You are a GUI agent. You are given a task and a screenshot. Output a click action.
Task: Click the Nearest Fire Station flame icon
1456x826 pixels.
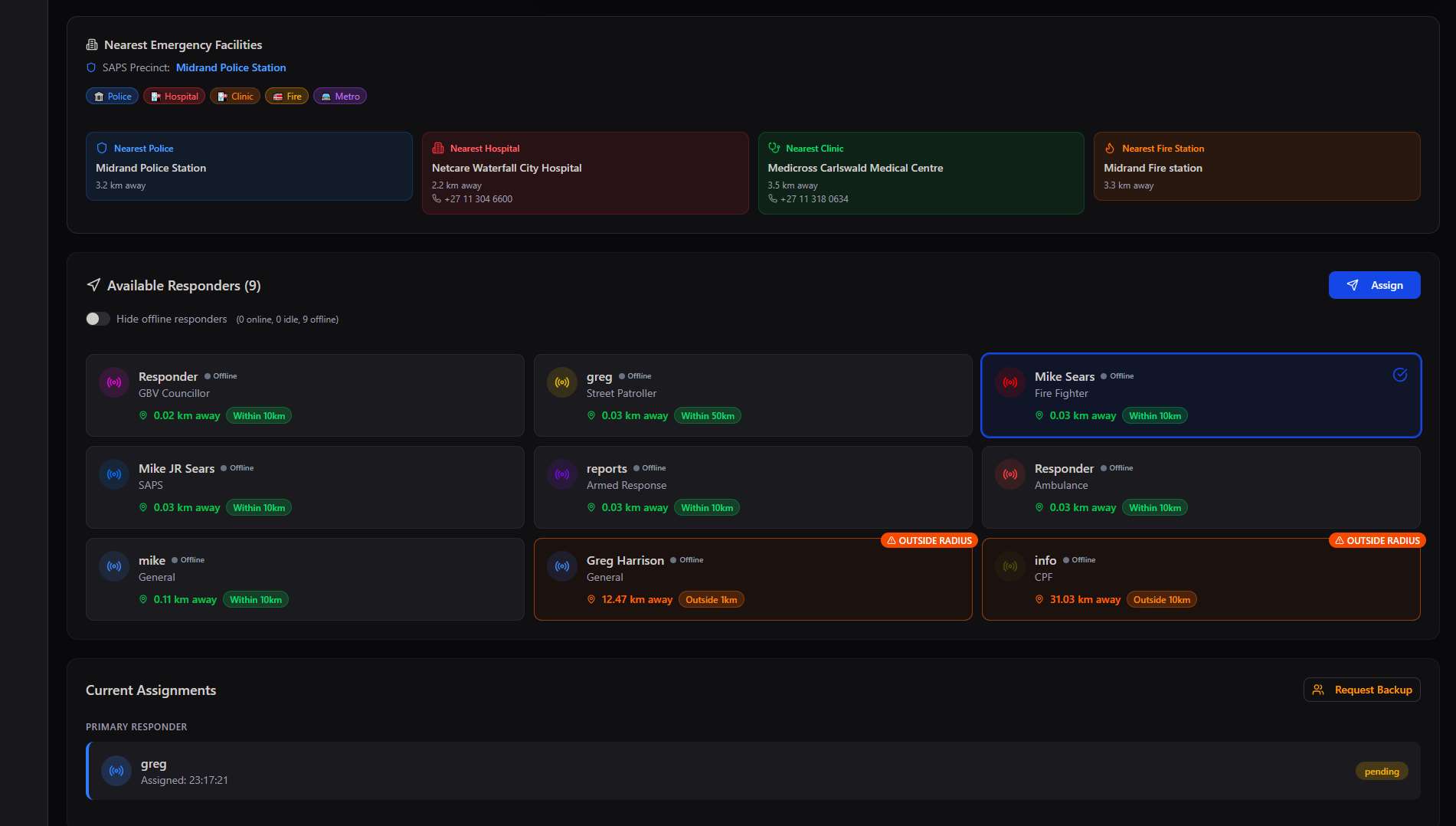coord(1110,148)
